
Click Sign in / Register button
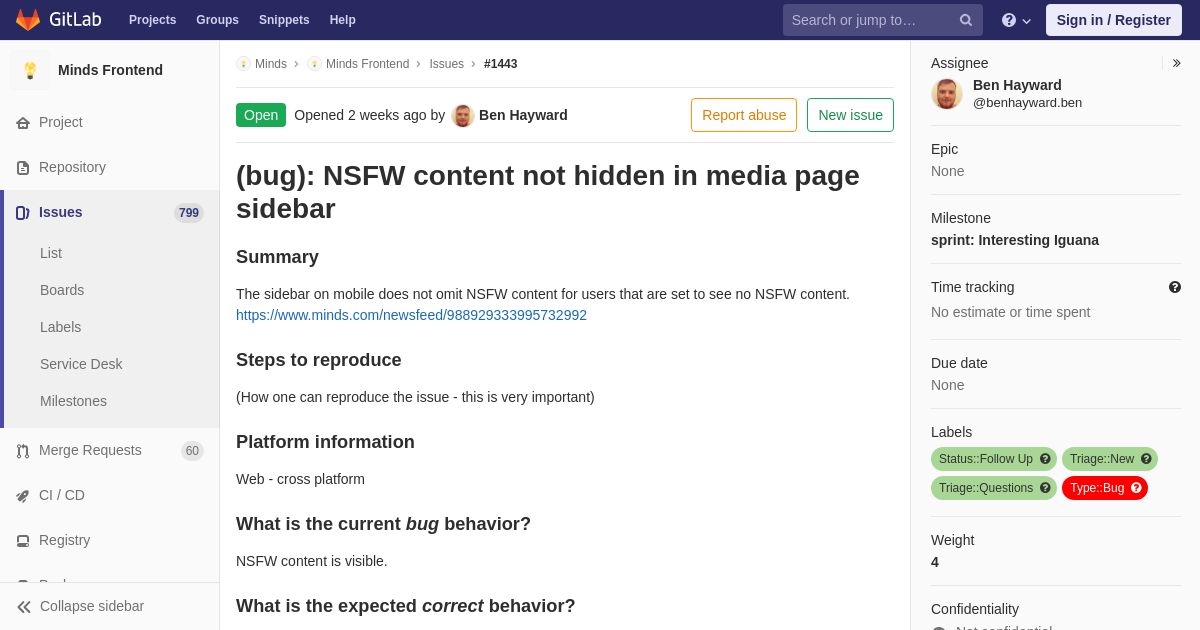[x=1113, y=20]
